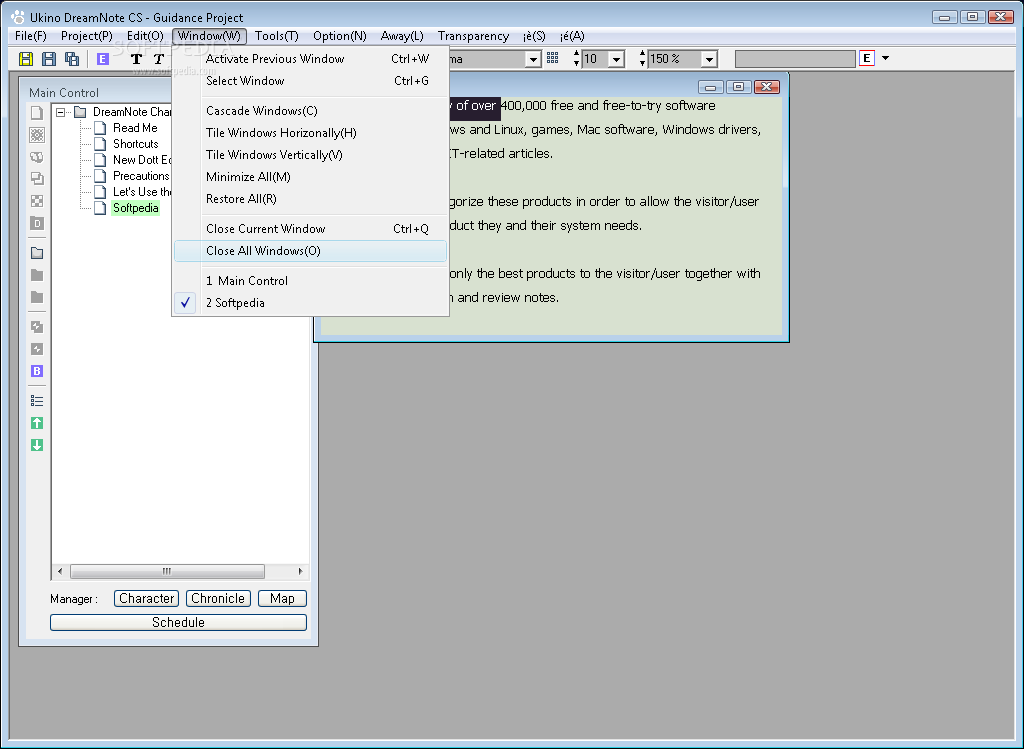Open the Tools(T) menu

click(x=277, y=36)
